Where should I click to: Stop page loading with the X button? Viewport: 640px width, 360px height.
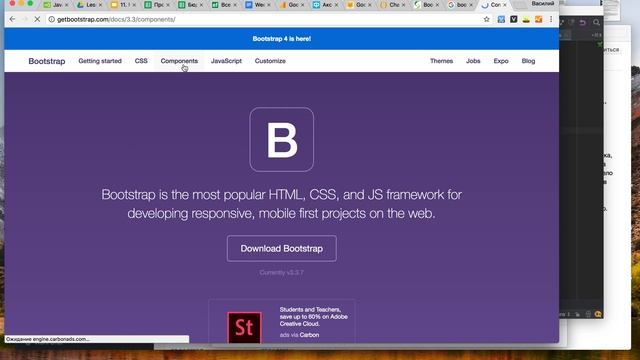coord(37,19)
